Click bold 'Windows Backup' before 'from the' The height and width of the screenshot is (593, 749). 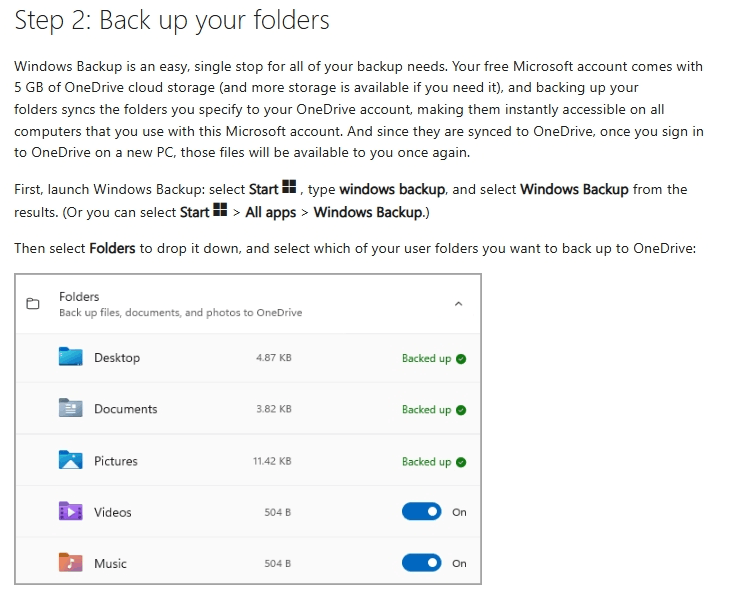pos(574,189)
